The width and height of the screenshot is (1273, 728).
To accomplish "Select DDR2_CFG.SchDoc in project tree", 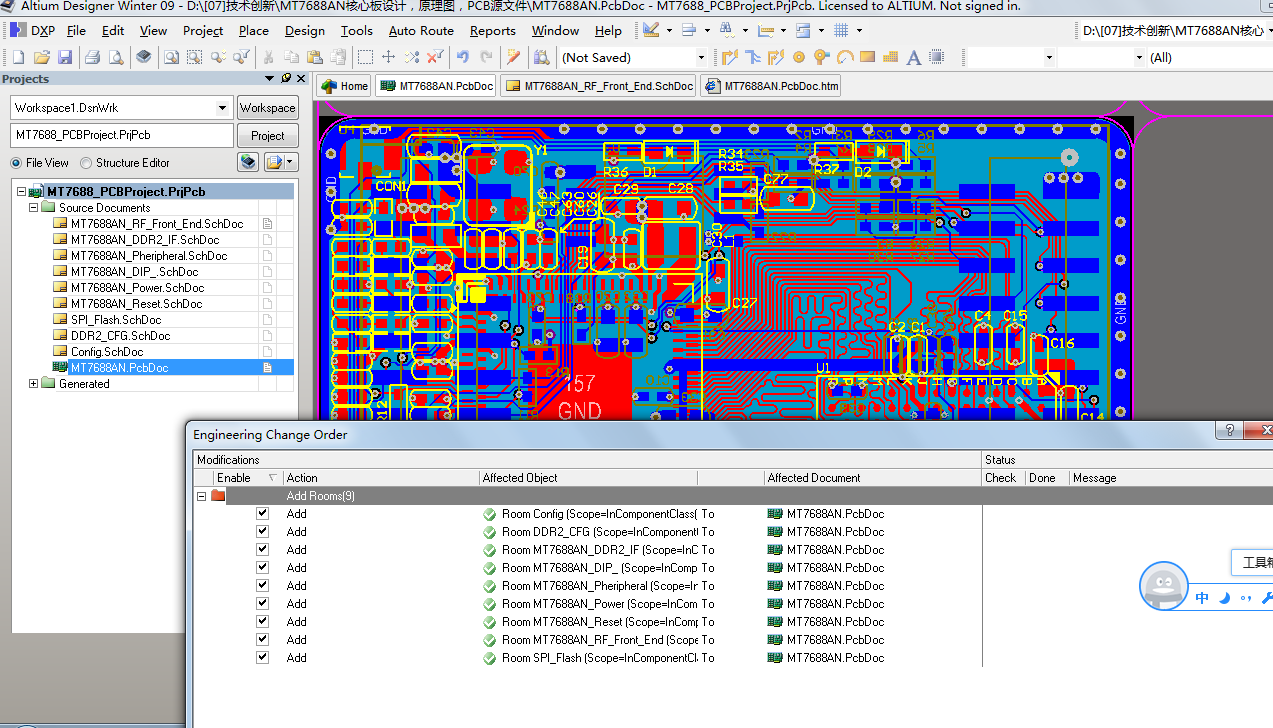I will (120, 336).
